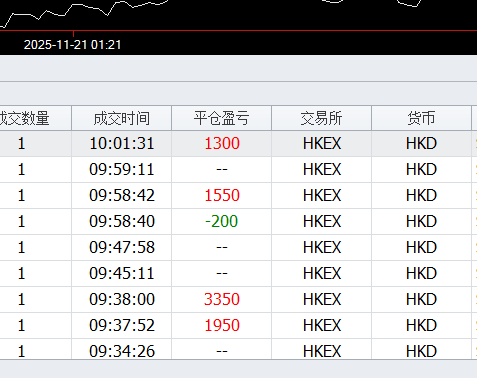Viewport: 477px width, 378px height.
Task: Click HKEX in the 09:59:11 row
Action: pos(322,169)
